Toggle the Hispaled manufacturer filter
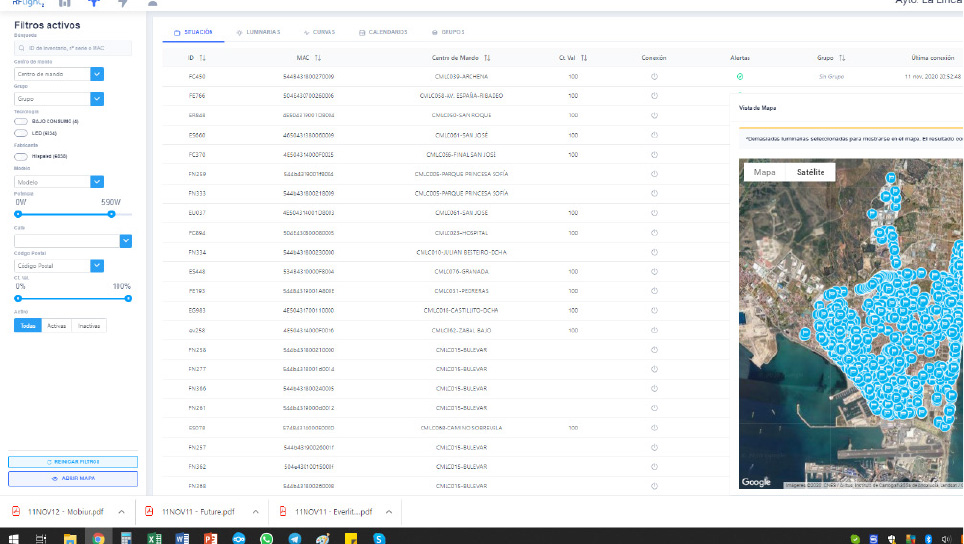 (21, 156)
